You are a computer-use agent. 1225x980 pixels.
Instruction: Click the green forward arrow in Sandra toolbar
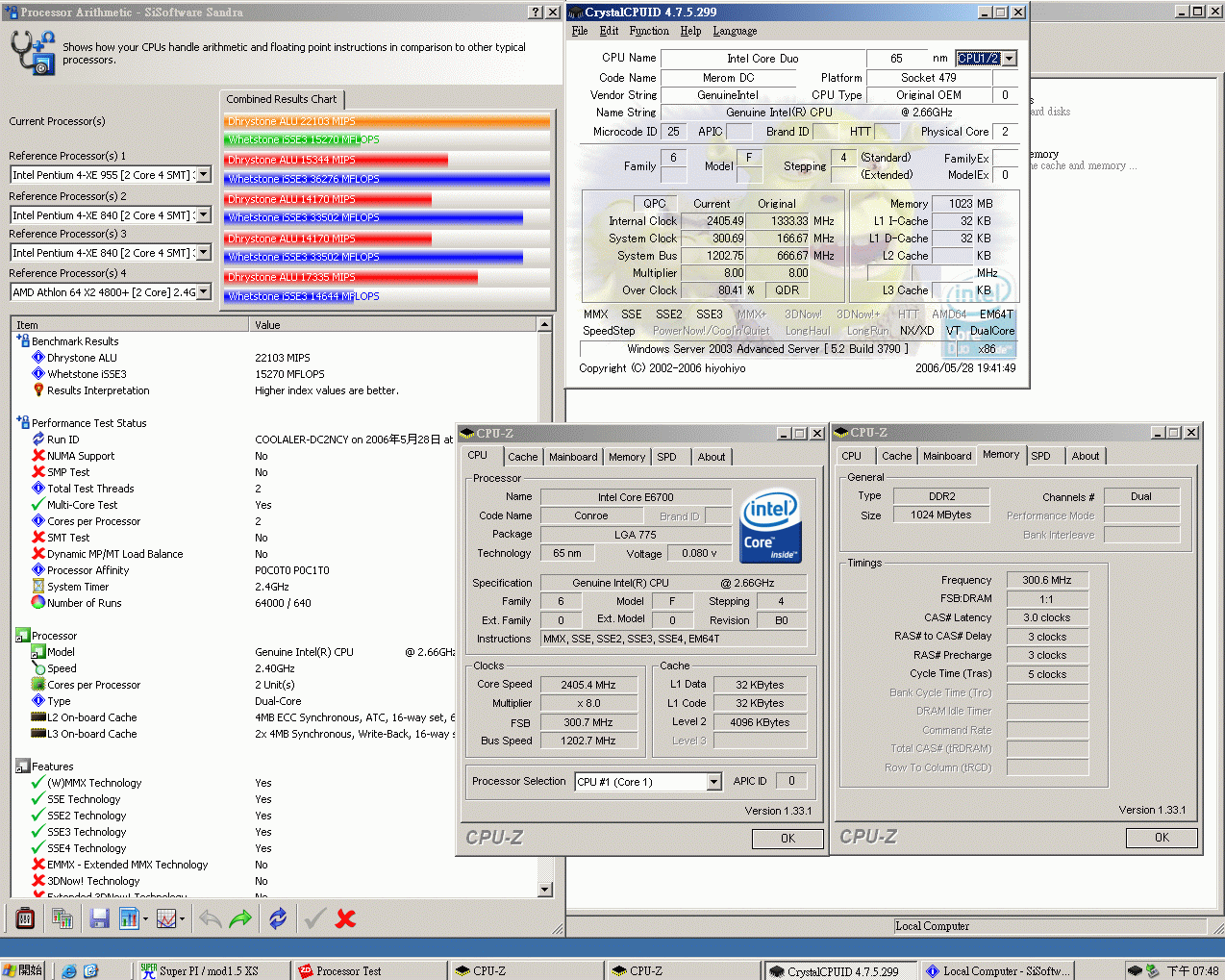pyautogui.click(x=240, y=918)
